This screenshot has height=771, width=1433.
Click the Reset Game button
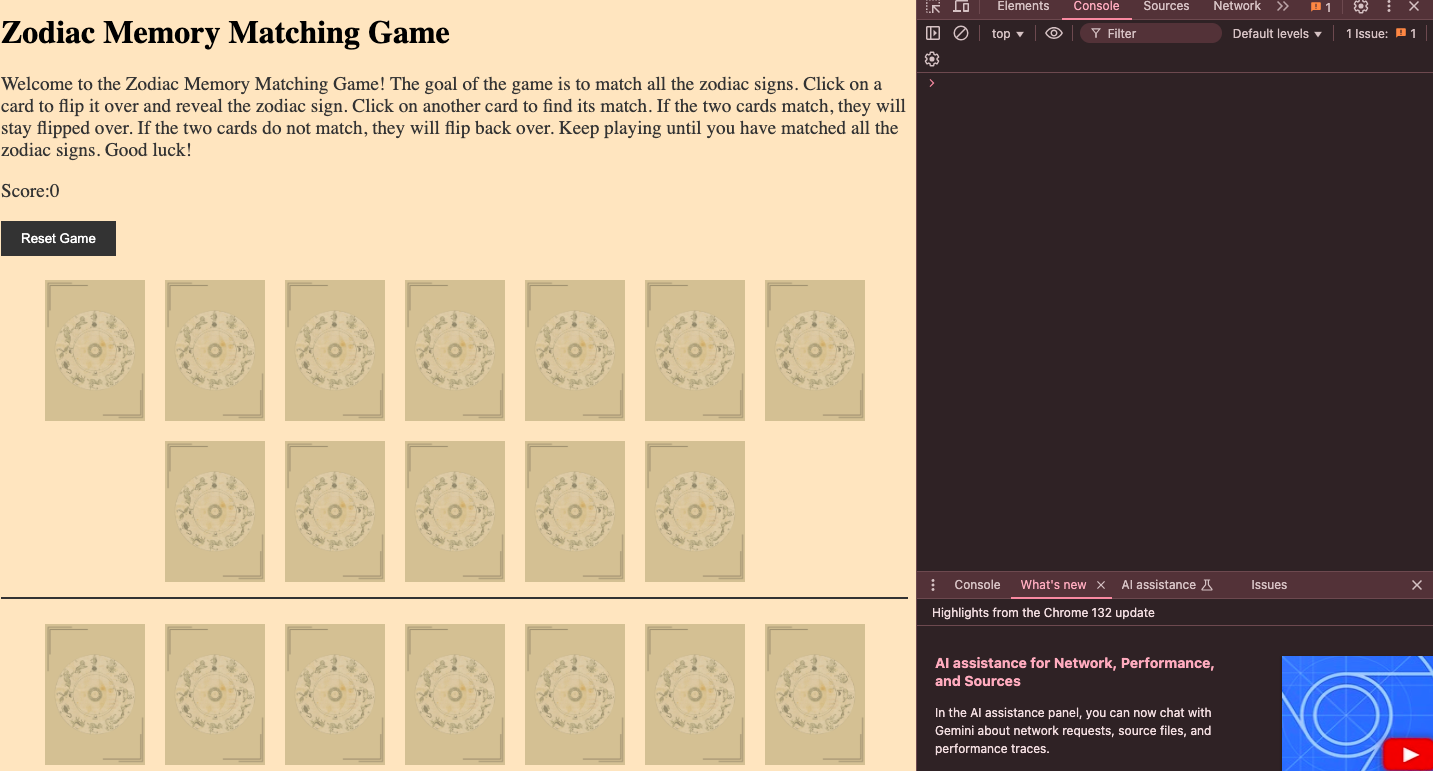coord(58,238)
